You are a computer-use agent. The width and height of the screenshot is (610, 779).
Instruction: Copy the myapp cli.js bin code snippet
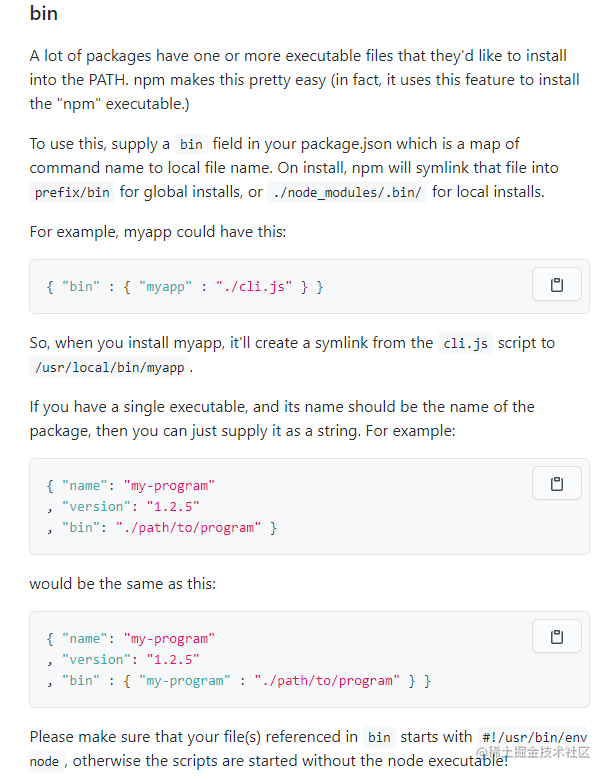[x=556, y=285]
